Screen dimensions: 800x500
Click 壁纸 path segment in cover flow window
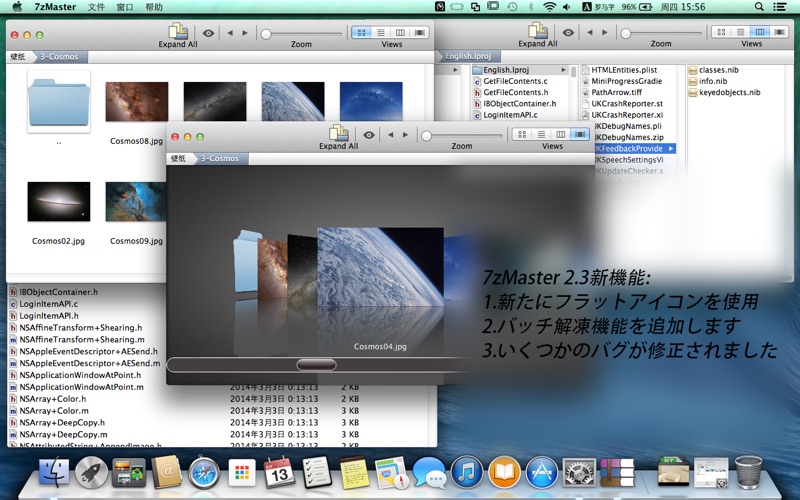[x=179, y=159]
